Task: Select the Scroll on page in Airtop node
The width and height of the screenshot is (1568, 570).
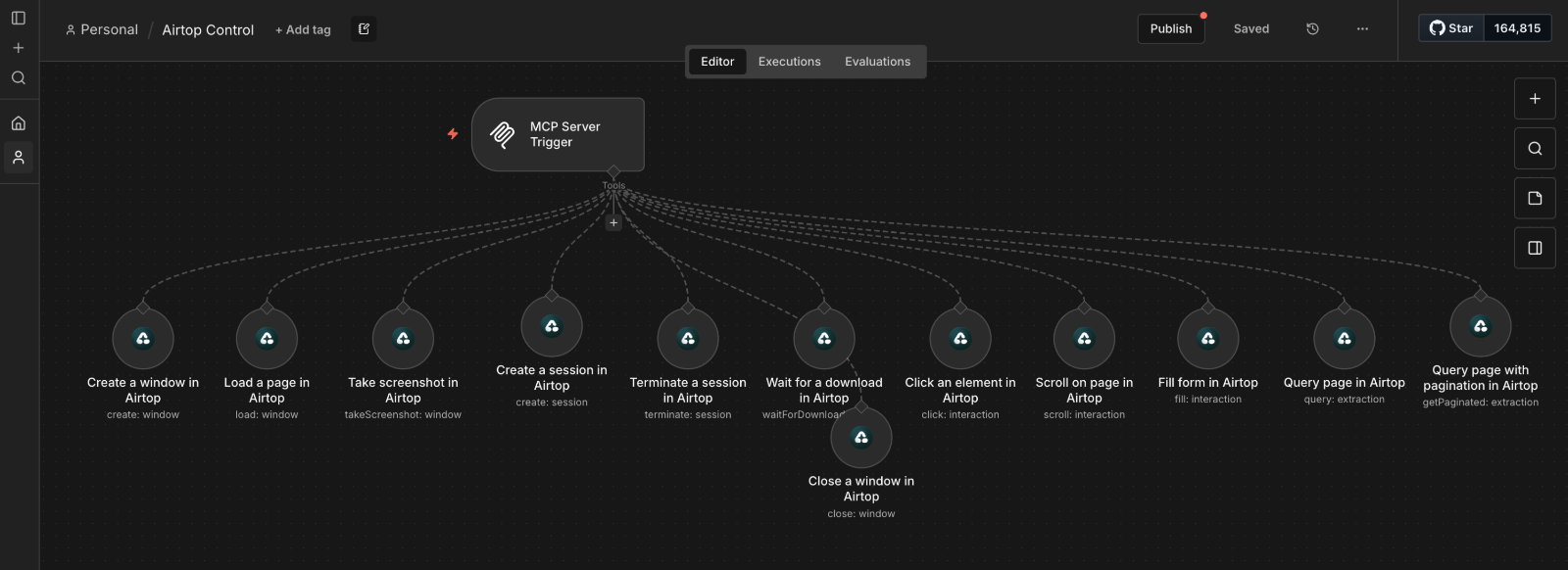Action: [x=1084, y=339]
